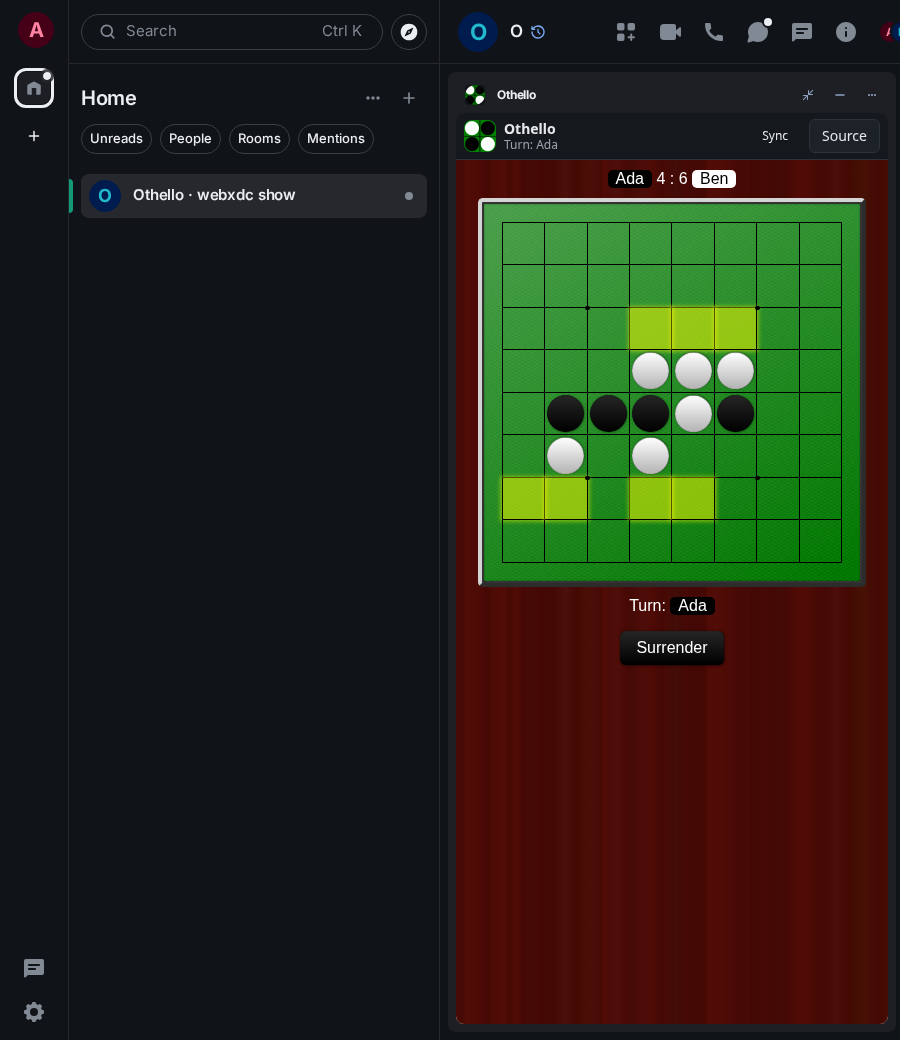Click white disc between black discs in row 5
The image size is (900, 1040).
pyautogui.click(x=693, y=413)
